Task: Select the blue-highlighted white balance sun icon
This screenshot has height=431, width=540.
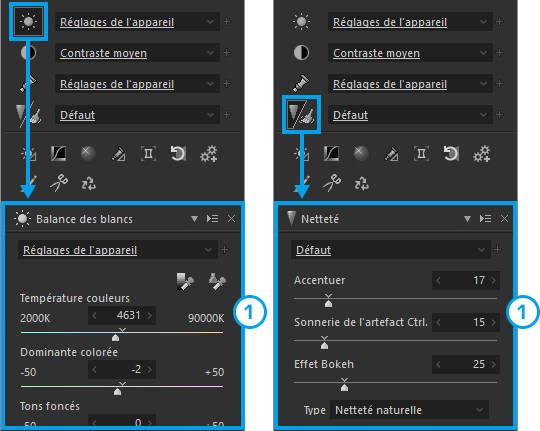Action: pos(29,22)
